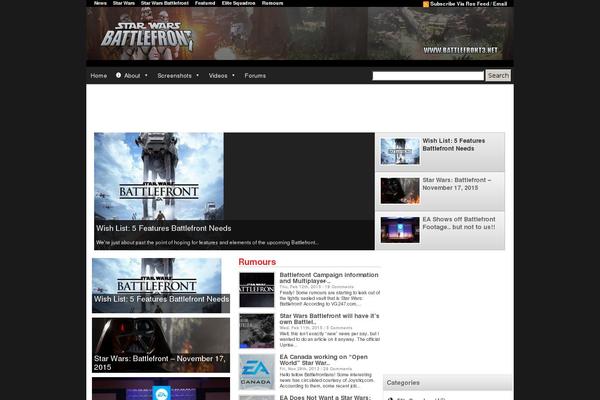This screenshot has width=600, height=400.
Task: Click the Search button
Action: pos(498,75)
